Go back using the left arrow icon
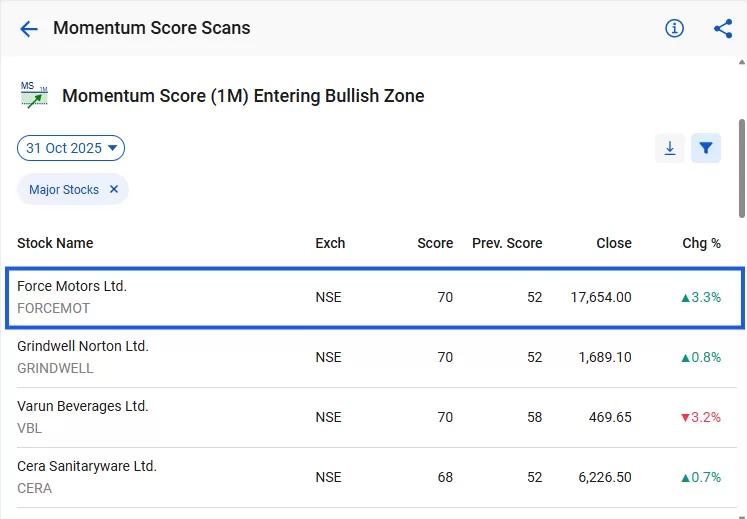 [29, 29]
